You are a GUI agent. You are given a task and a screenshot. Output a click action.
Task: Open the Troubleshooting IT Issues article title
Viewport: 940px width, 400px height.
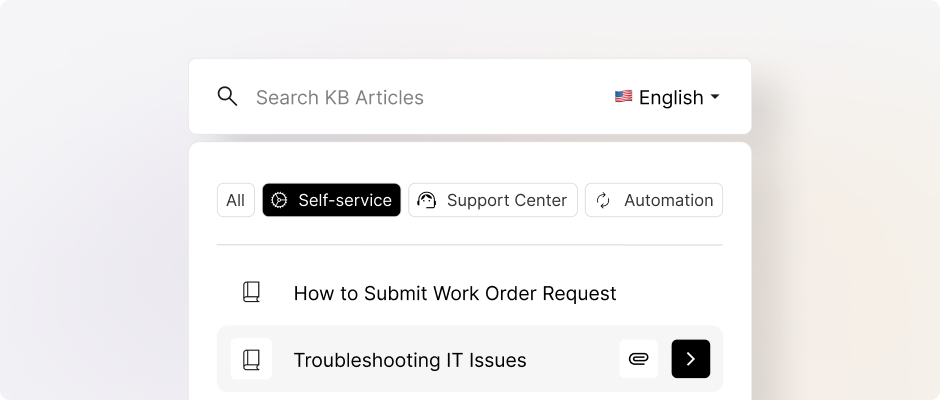tap(410, 360)
